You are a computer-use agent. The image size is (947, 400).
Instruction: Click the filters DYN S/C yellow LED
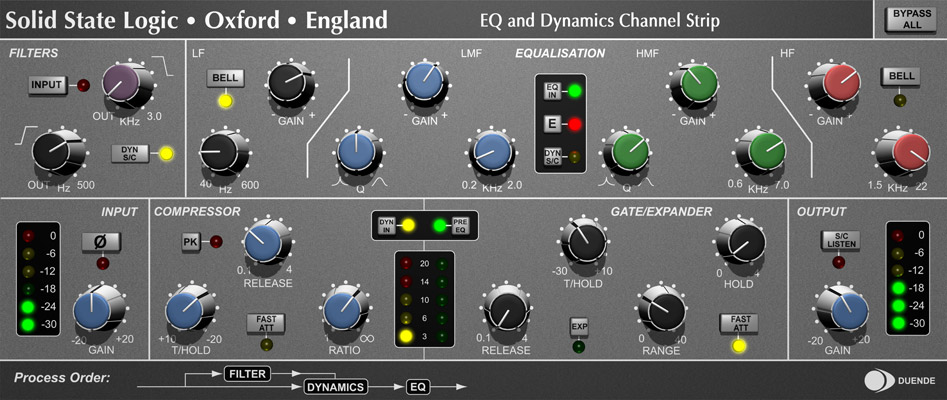pos(166,154)
